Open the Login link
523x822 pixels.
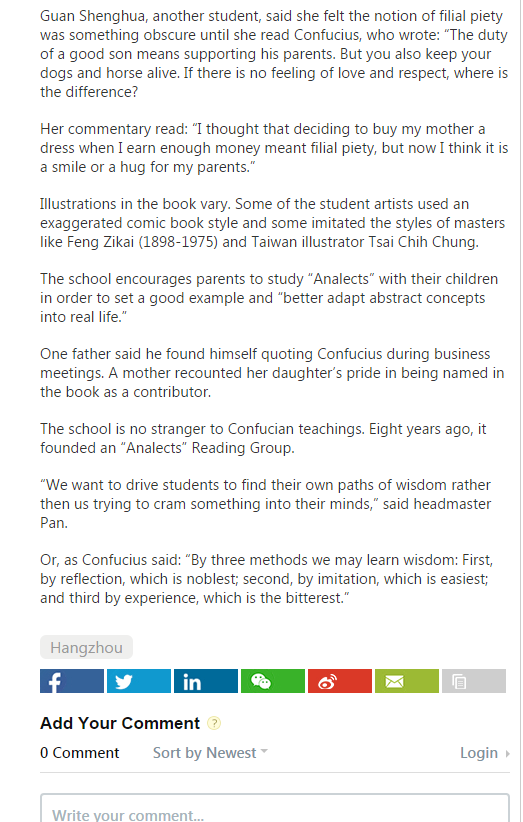tap(479, 753)
